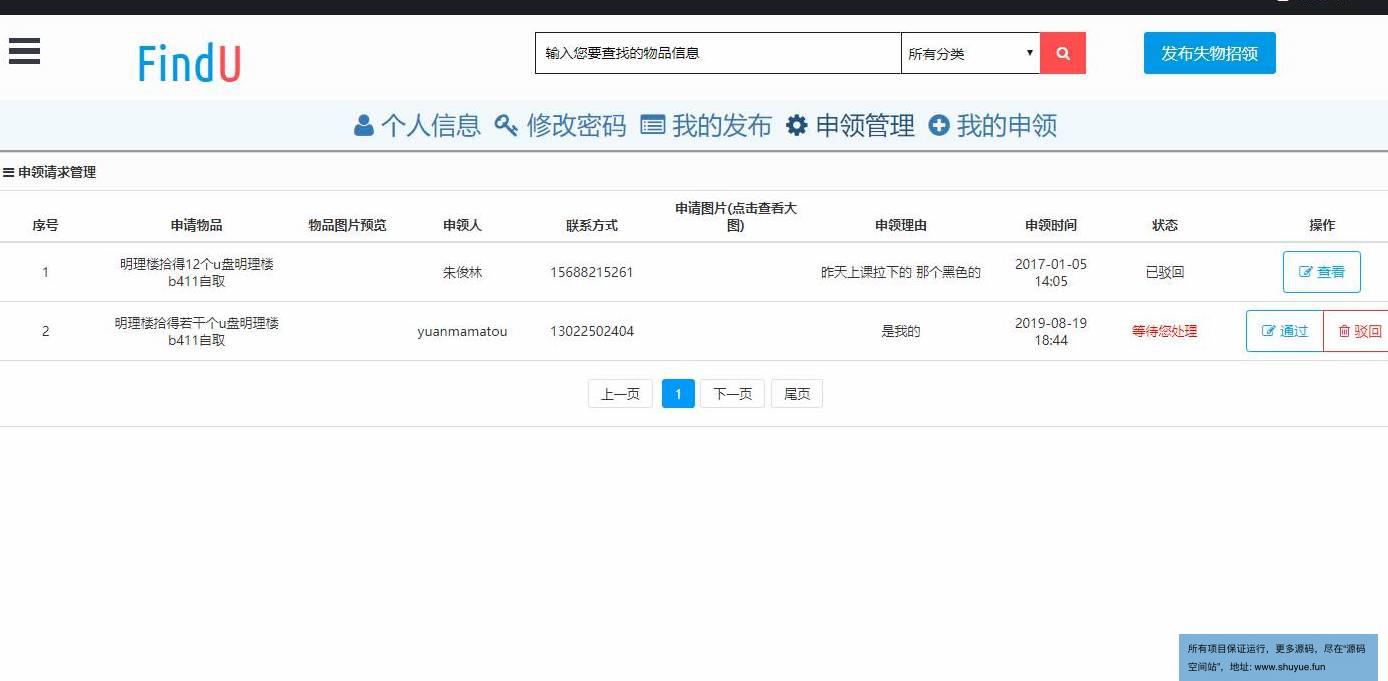Screen dimensions: 1388x681
Task: Click the 序号 column header
Action: click(45, 225)
